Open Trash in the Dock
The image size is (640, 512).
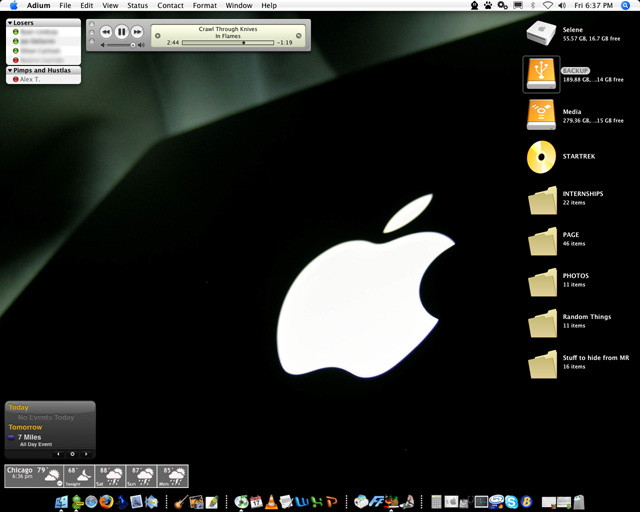(x=579, y=502)
